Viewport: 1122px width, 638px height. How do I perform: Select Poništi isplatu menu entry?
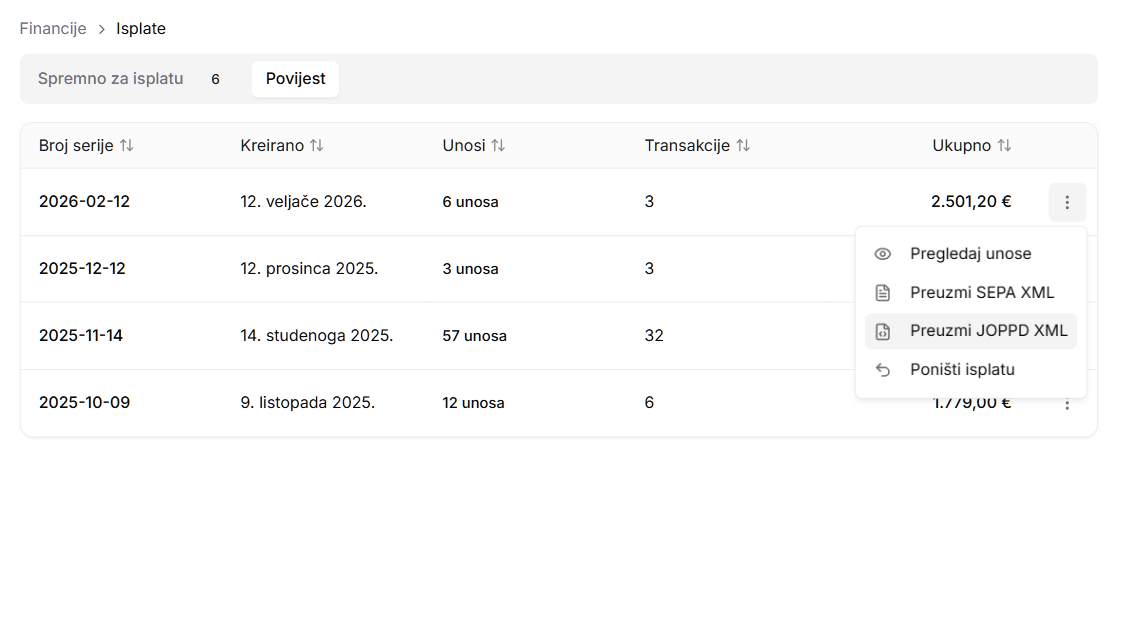(x=962, y=370)
